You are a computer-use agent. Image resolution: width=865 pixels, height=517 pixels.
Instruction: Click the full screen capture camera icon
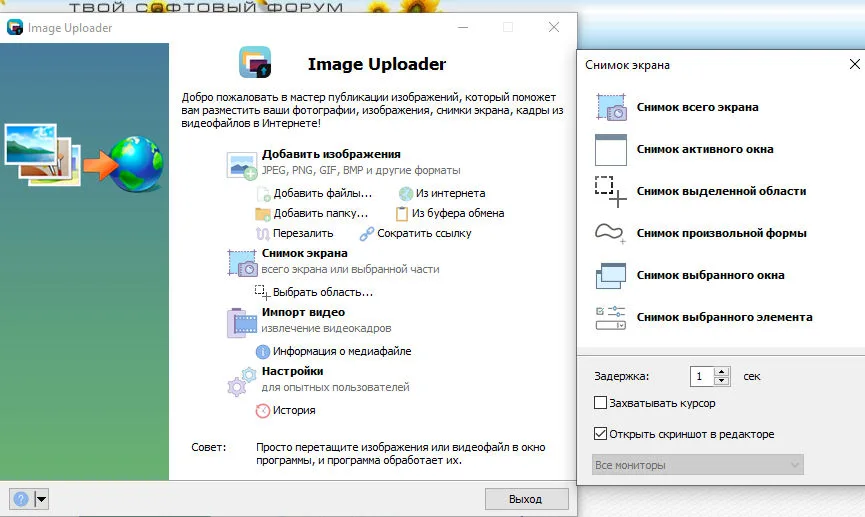coord(611,107)
